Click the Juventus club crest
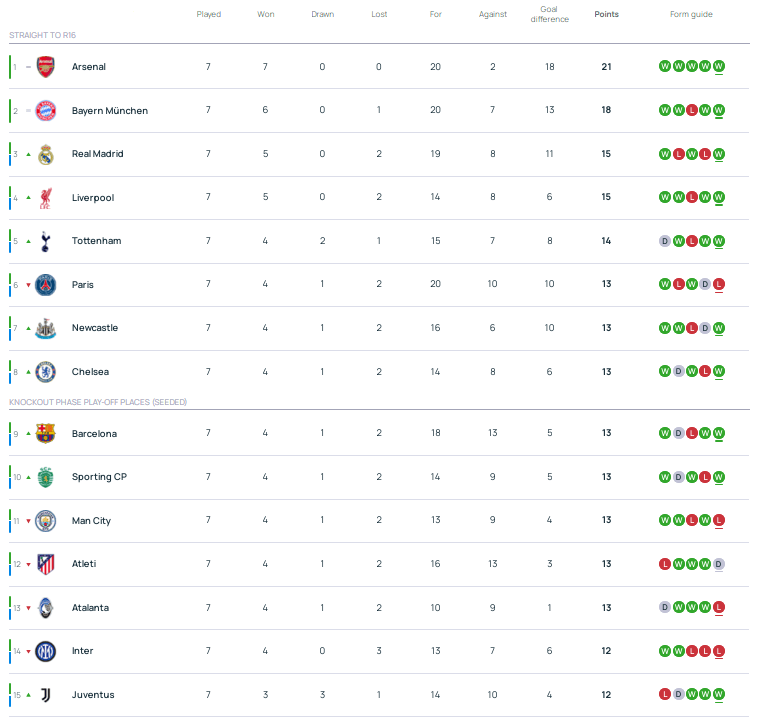The image size is (757, 721). coord(45,695)
